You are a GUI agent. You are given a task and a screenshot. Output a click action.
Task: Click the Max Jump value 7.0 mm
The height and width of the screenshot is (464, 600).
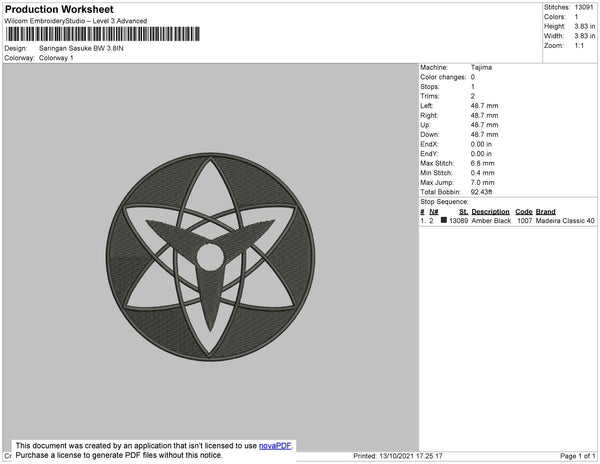(x=483, y=182)
